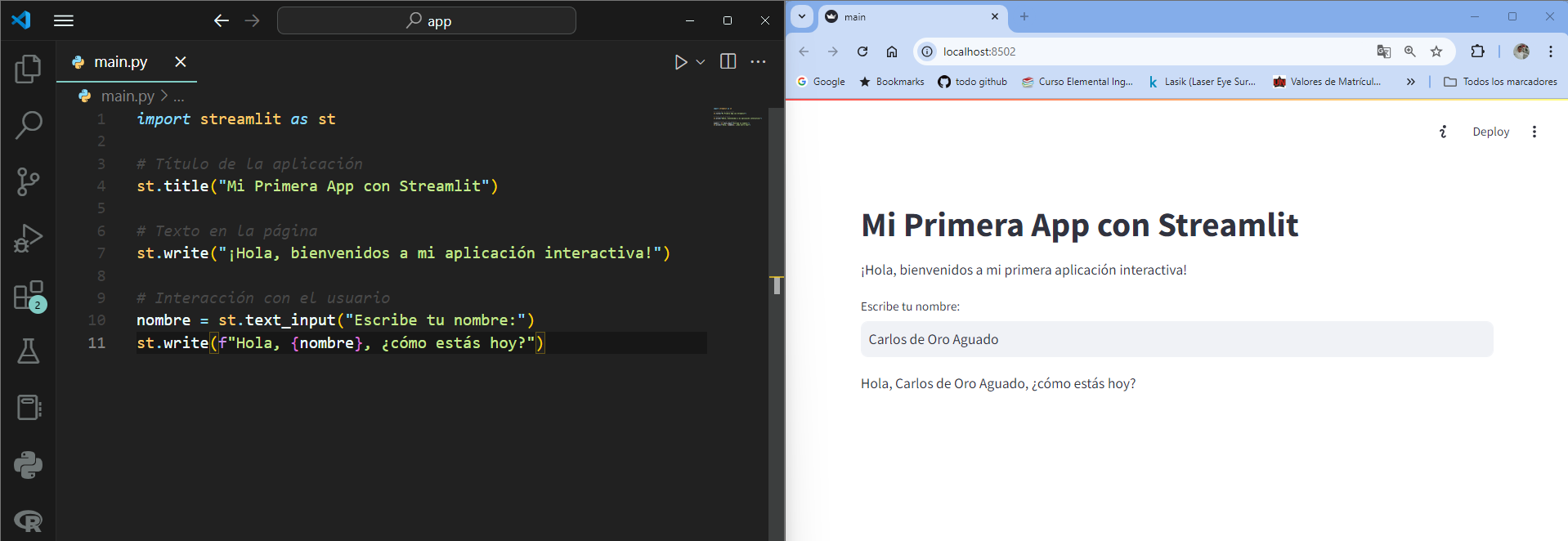
Task: Split the editor to the right
Action: [728, 61]
